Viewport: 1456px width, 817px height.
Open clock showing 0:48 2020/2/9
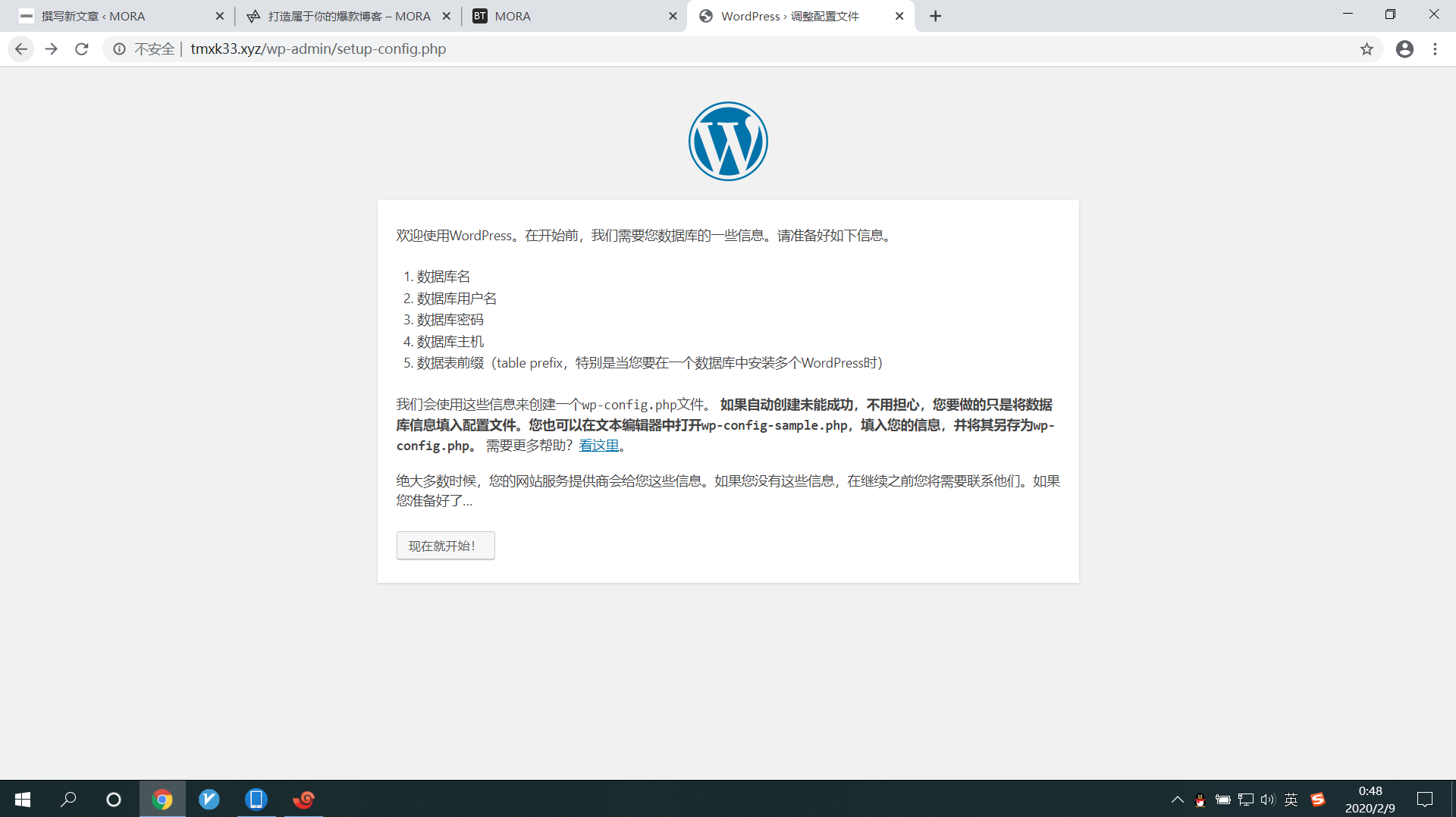coord(1370,799)
